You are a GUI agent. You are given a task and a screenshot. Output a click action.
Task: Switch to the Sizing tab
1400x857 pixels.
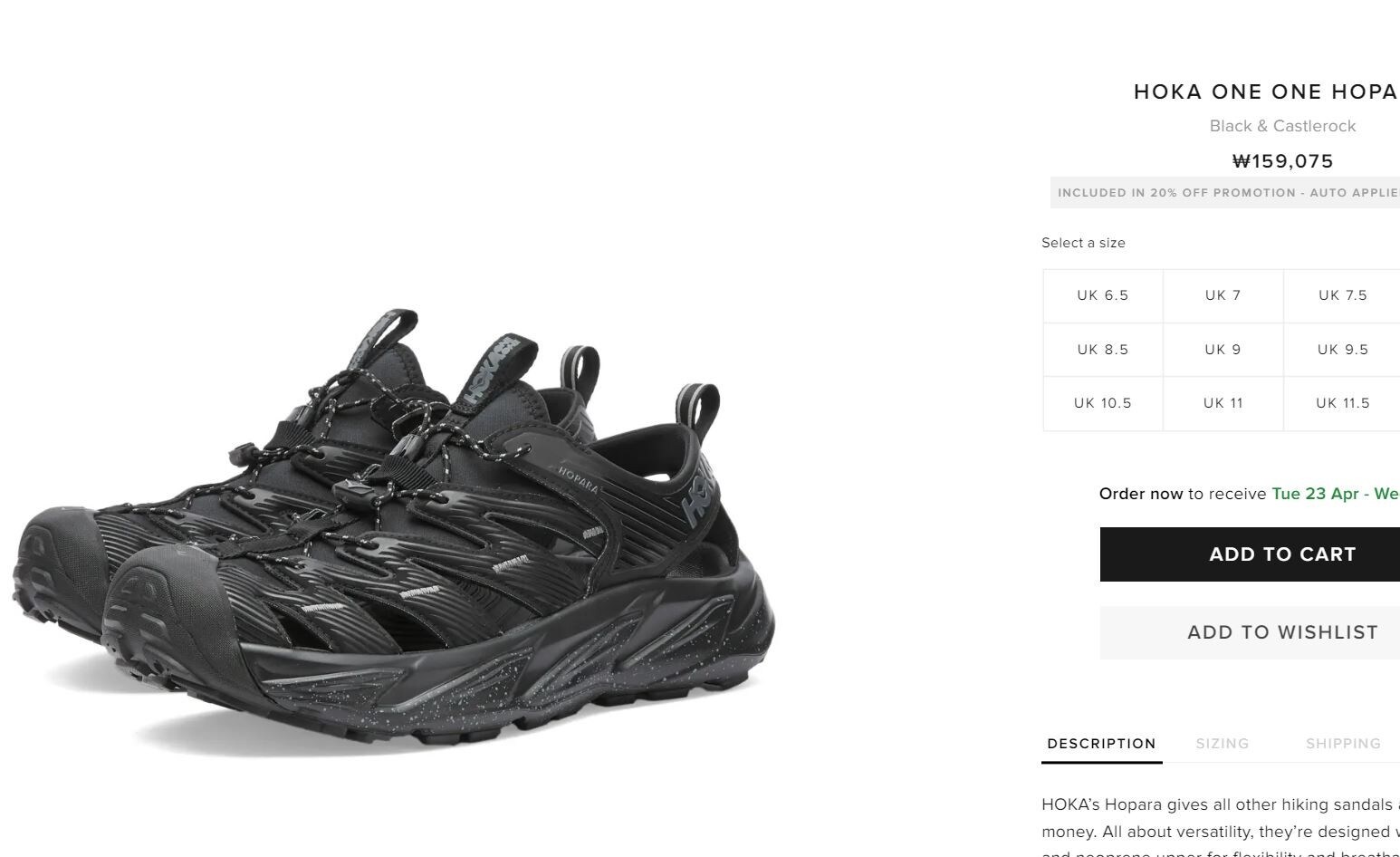[x=1223, y=744]
